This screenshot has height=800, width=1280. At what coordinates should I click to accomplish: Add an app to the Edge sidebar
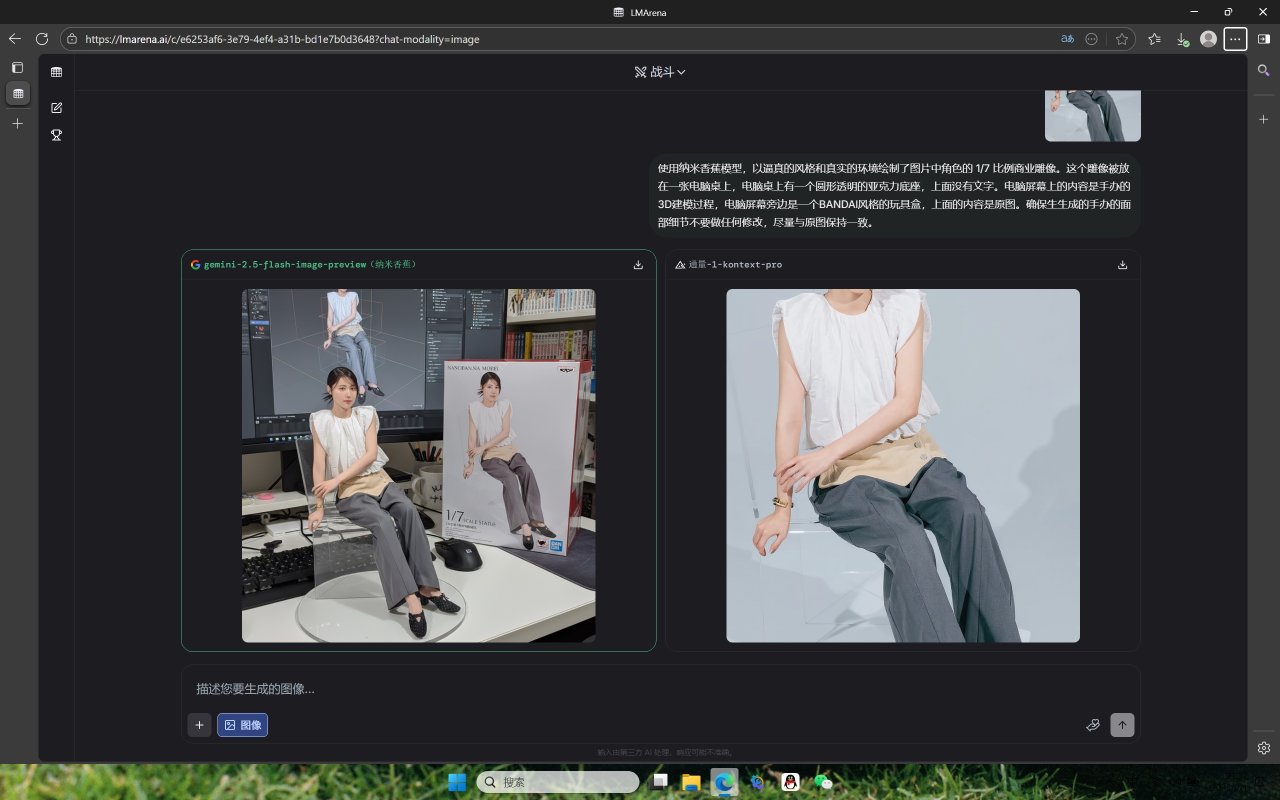(1264, 119)
